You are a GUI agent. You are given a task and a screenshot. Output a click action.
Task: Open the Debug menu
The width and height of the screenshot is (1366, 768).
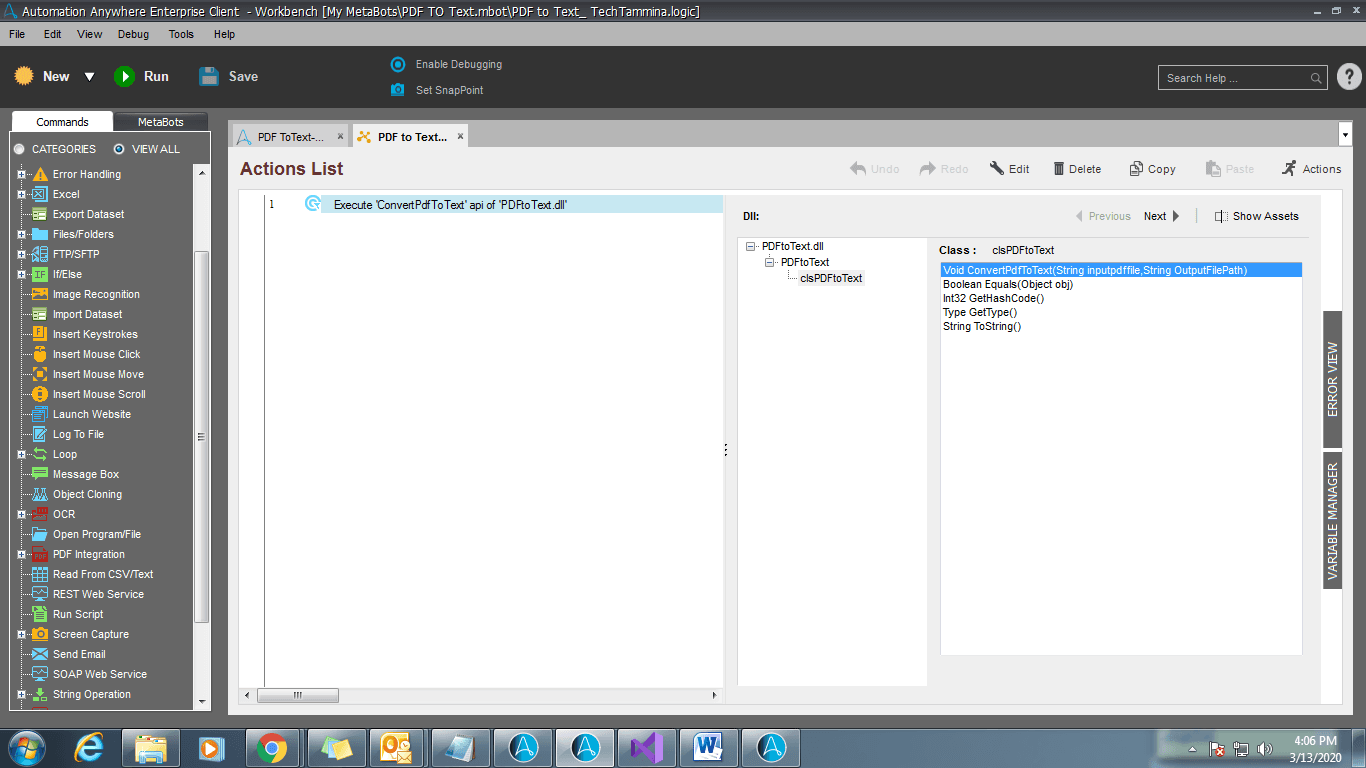[133, 34]
